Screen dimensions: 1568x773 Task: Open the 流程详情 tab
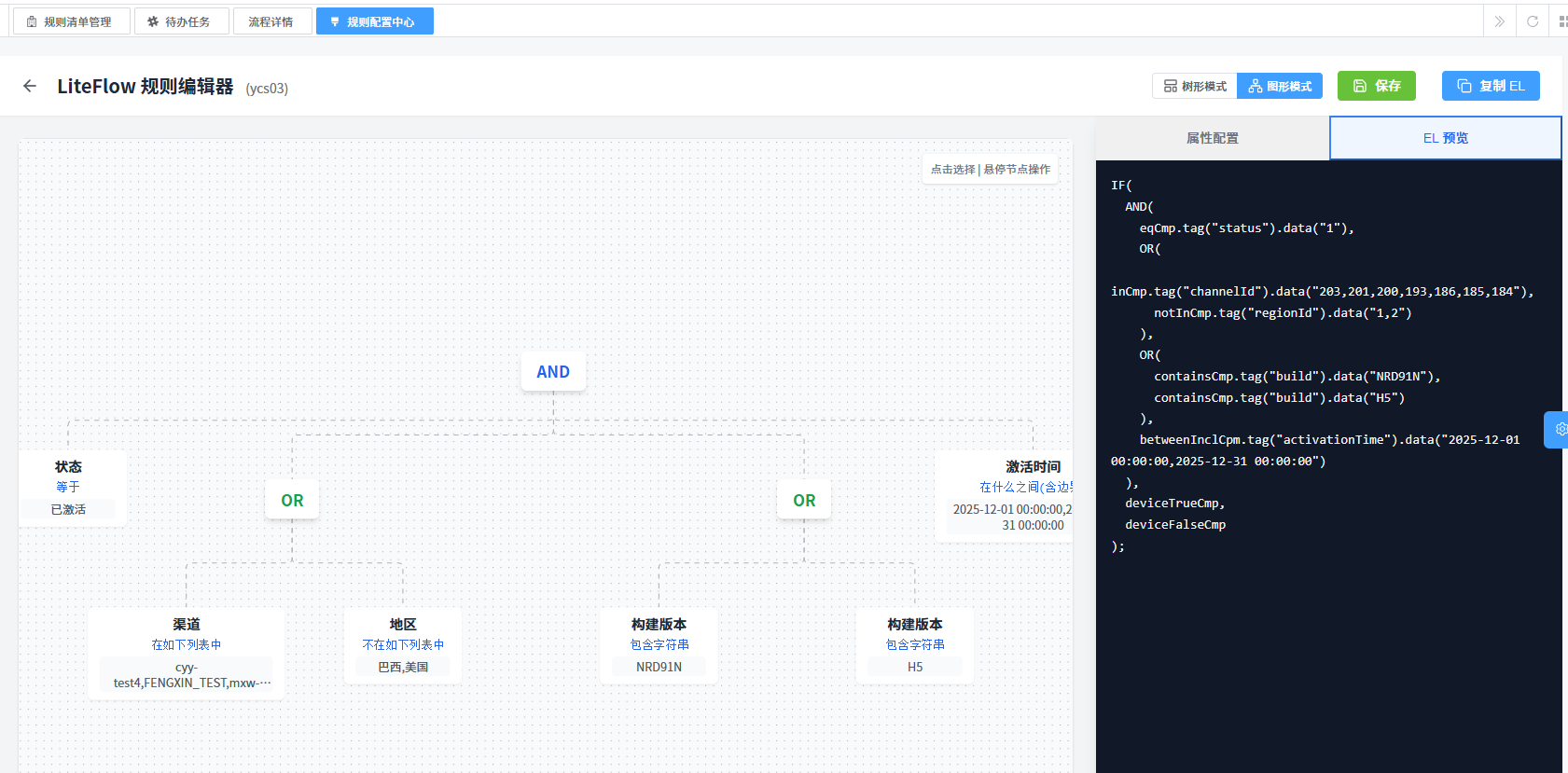(x=271, y=21)
